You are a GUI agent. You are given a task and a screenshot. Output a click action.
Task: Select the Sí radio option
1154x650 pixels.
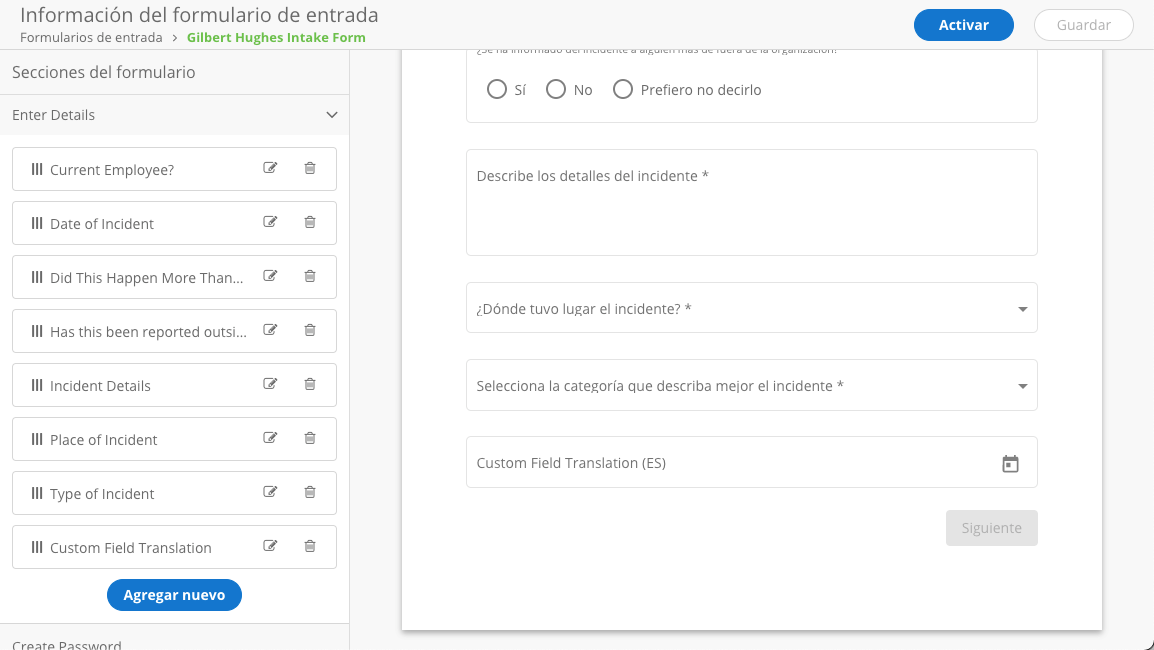point(497,89)
